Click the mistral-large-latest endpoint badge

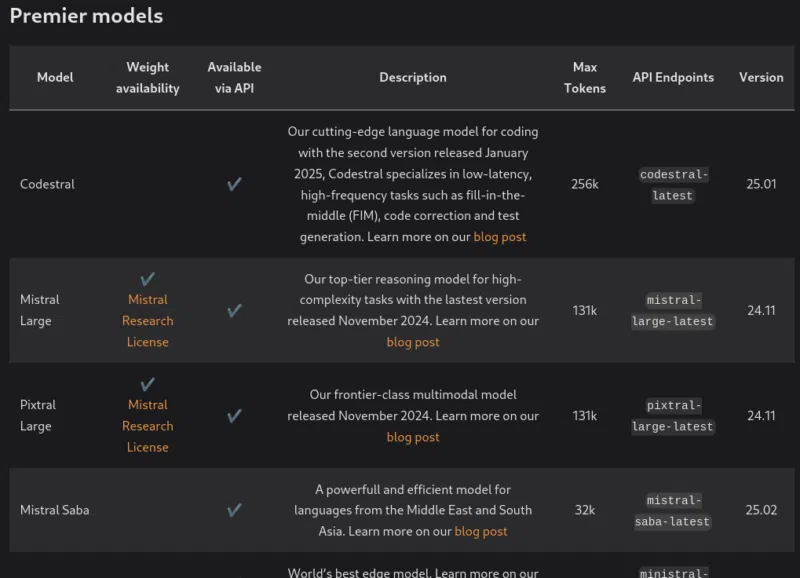pos(672,311)
